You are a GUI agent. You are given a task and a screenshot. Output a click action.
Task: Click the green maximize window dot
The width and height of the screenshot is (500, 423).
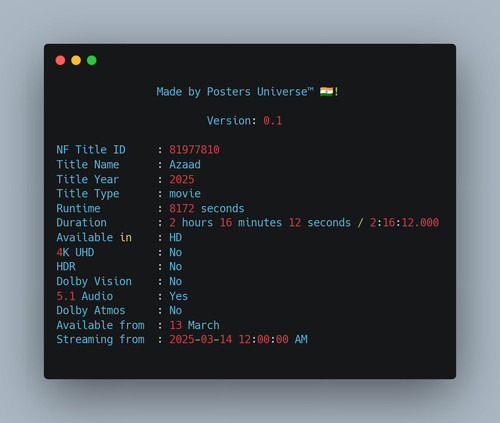92,60
